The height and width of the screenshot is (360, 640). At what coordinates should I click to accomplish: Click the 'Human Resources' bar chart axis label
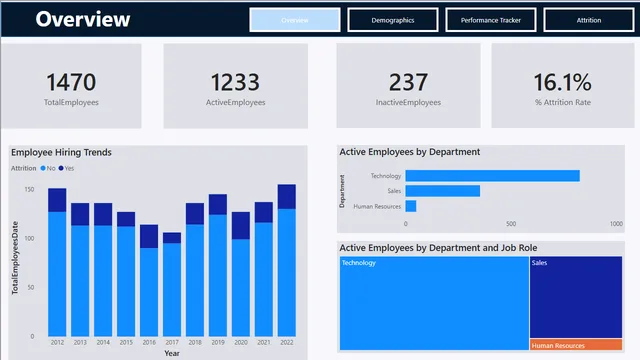pos(377,207)
